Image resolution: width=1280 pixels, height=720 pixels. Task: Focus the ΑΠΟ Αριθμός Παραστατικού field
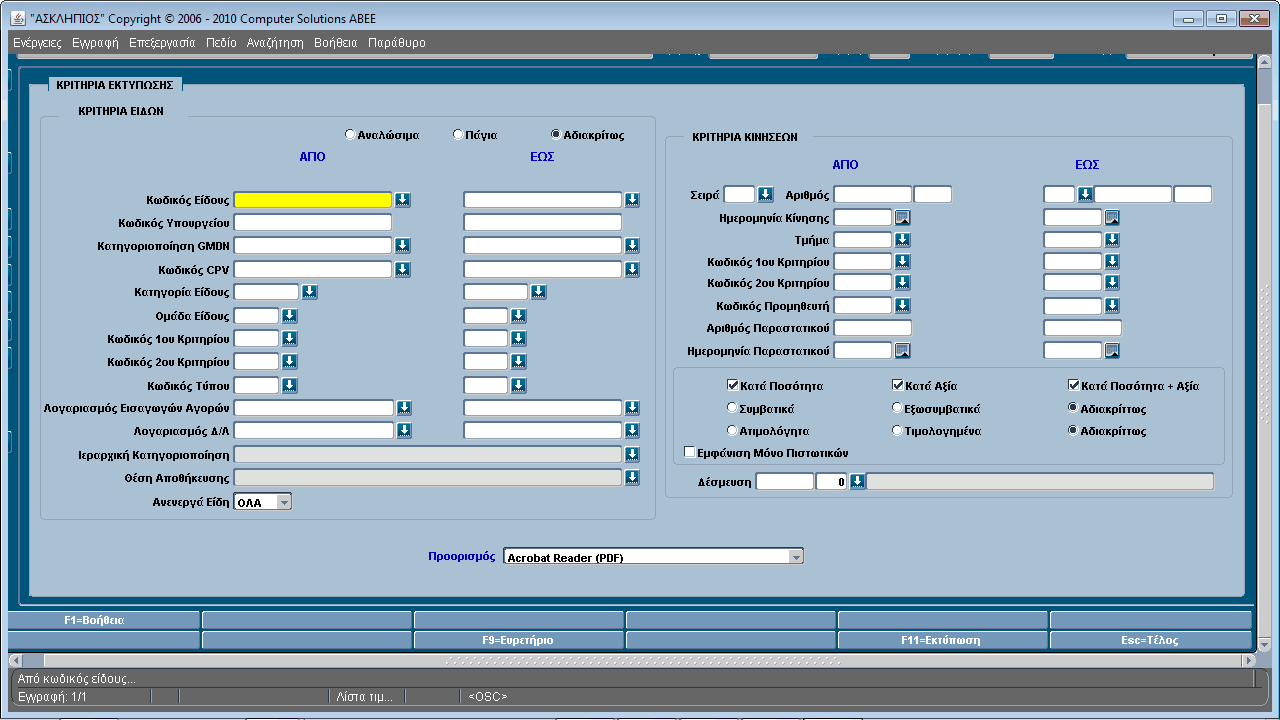[873, 328]
